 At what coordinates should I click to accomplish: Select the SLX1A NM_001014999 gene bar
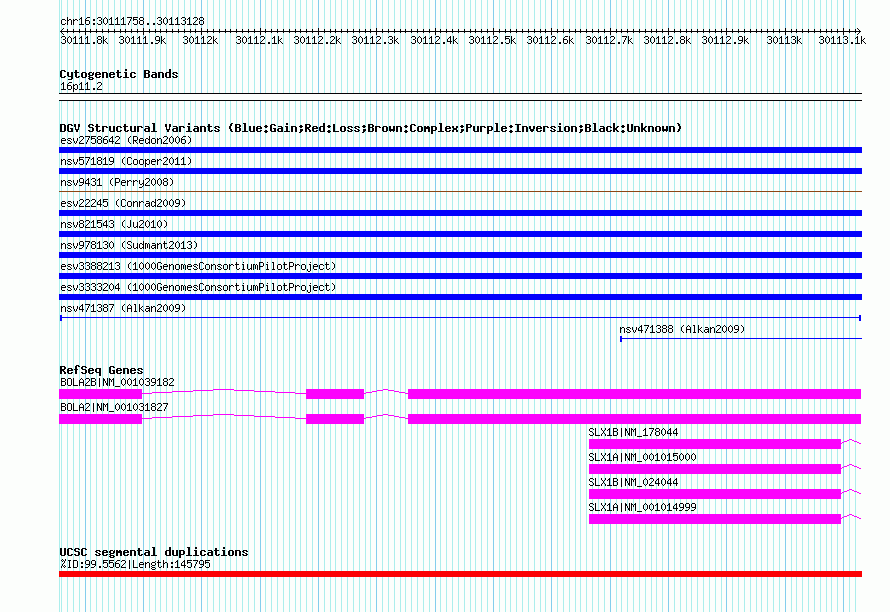715,519
